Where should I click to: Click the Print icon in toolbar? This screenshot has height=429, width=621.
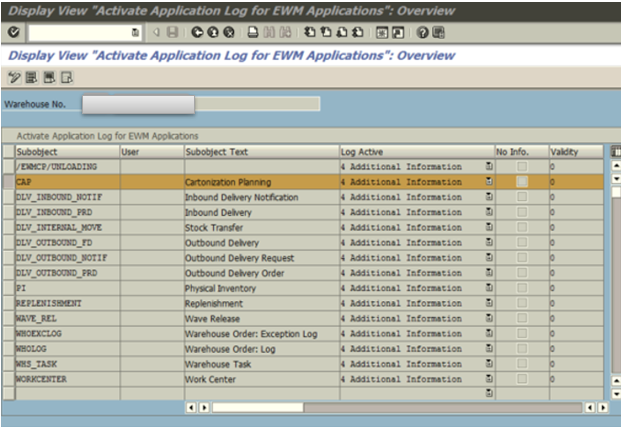tap(254, 33)
